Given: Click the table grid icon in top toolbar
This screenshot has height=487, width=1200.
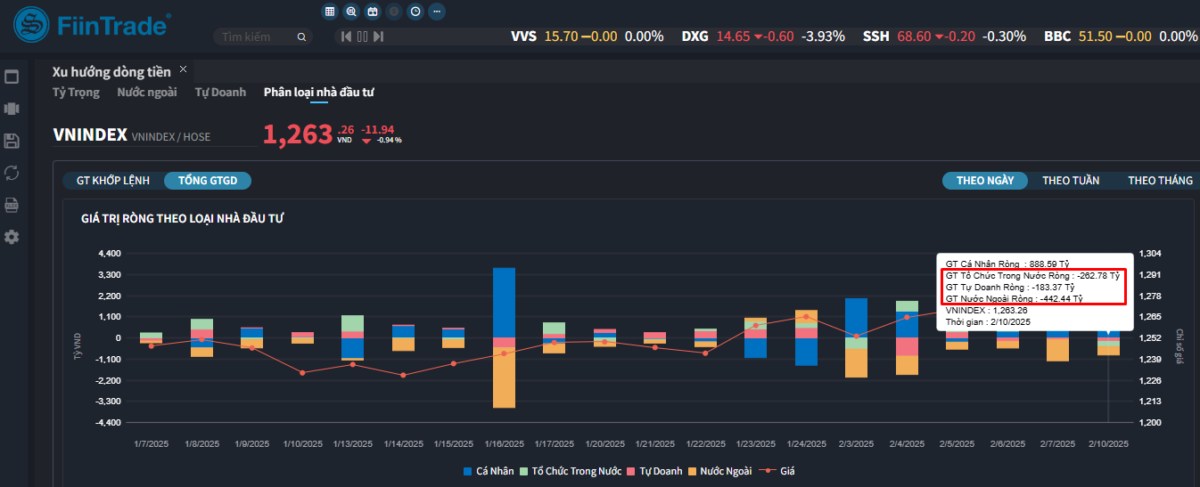Looking at the screenshot, I should pos(330,12).
